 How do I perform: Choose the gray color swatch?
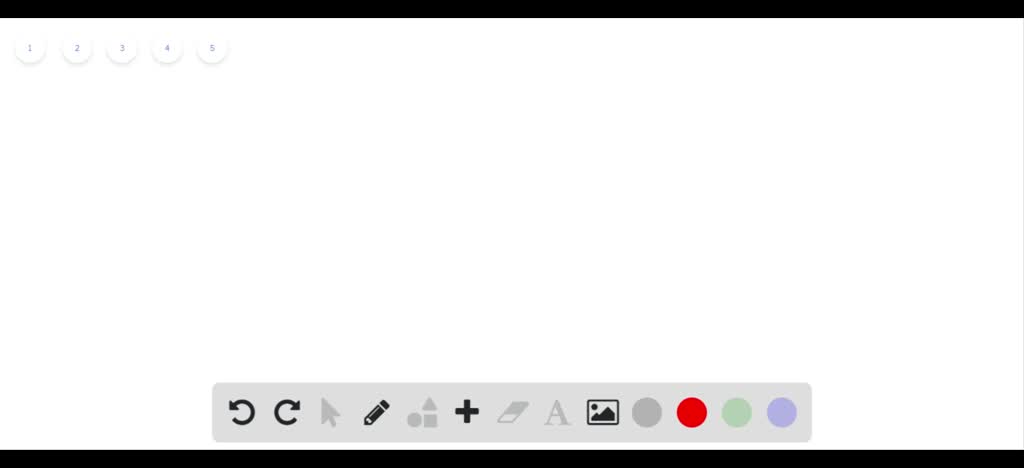tap(647, 413)
